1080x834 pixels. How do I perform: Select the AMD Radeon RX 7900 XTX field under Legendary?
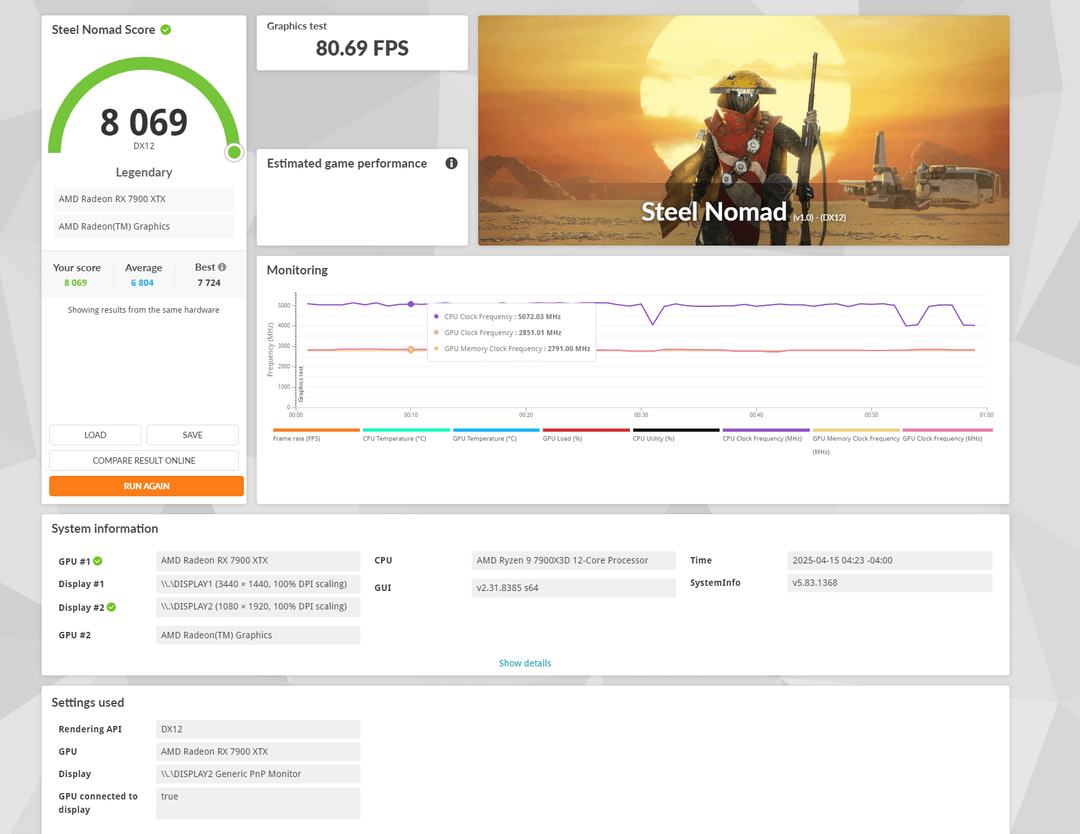pos(144,199)
